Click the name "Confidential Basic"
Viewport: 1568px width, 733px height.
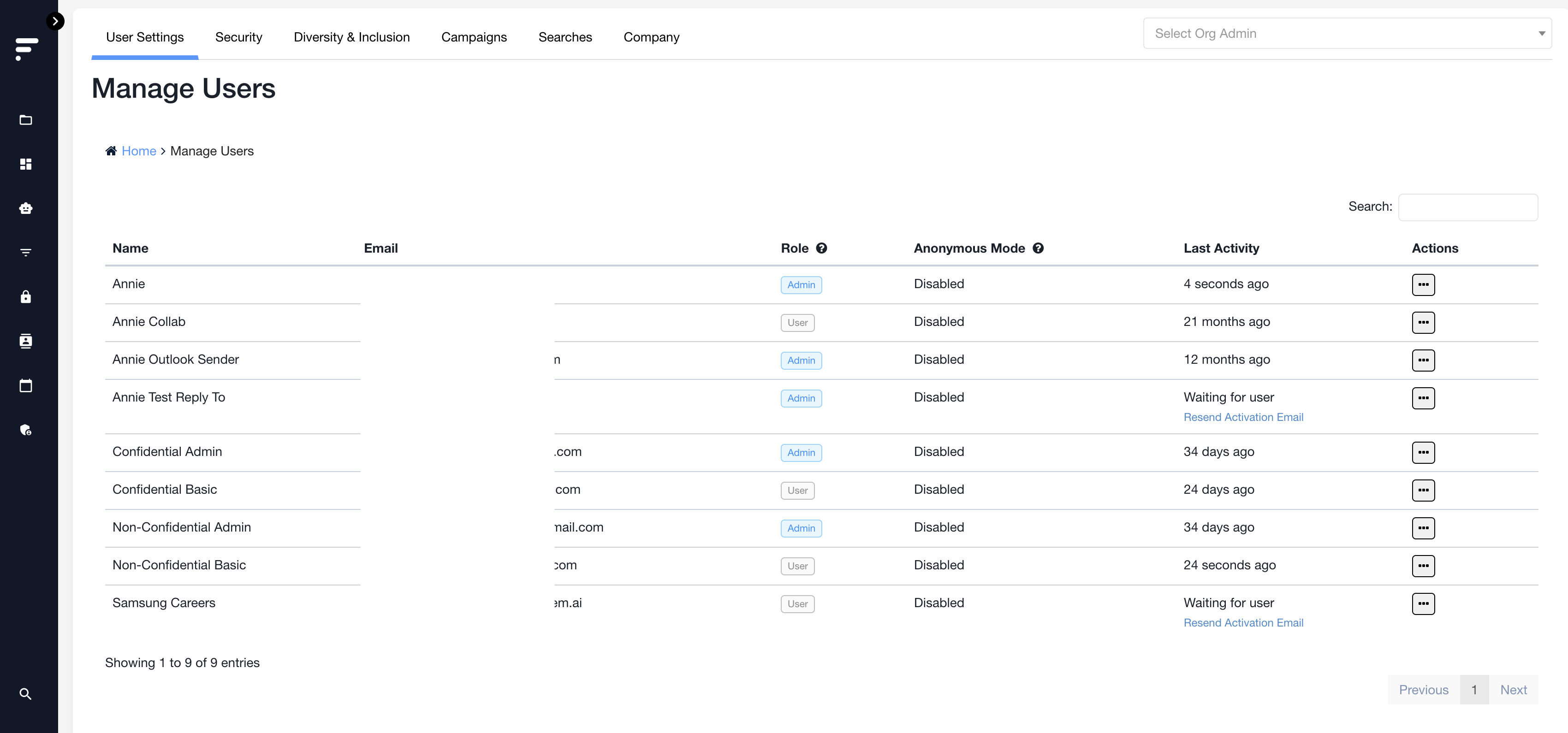pos(164,490)
